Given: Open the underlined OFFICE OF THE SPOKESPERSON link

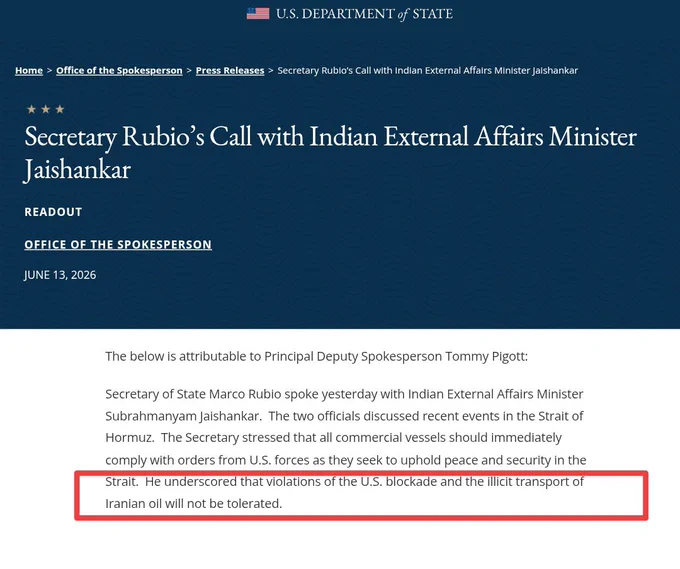Looking at the screenshot, I should pos(118,245).
